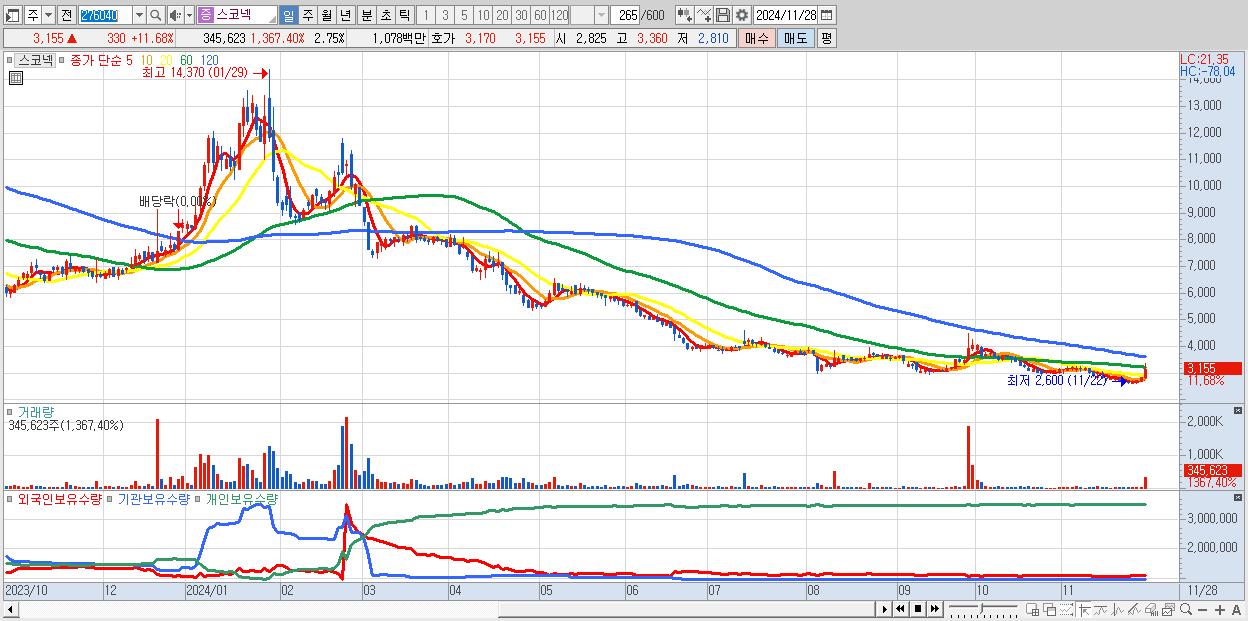Fast-forward chart replay button
The image size is (1248, 621).
pyautogui.click(x=934, y=609)
